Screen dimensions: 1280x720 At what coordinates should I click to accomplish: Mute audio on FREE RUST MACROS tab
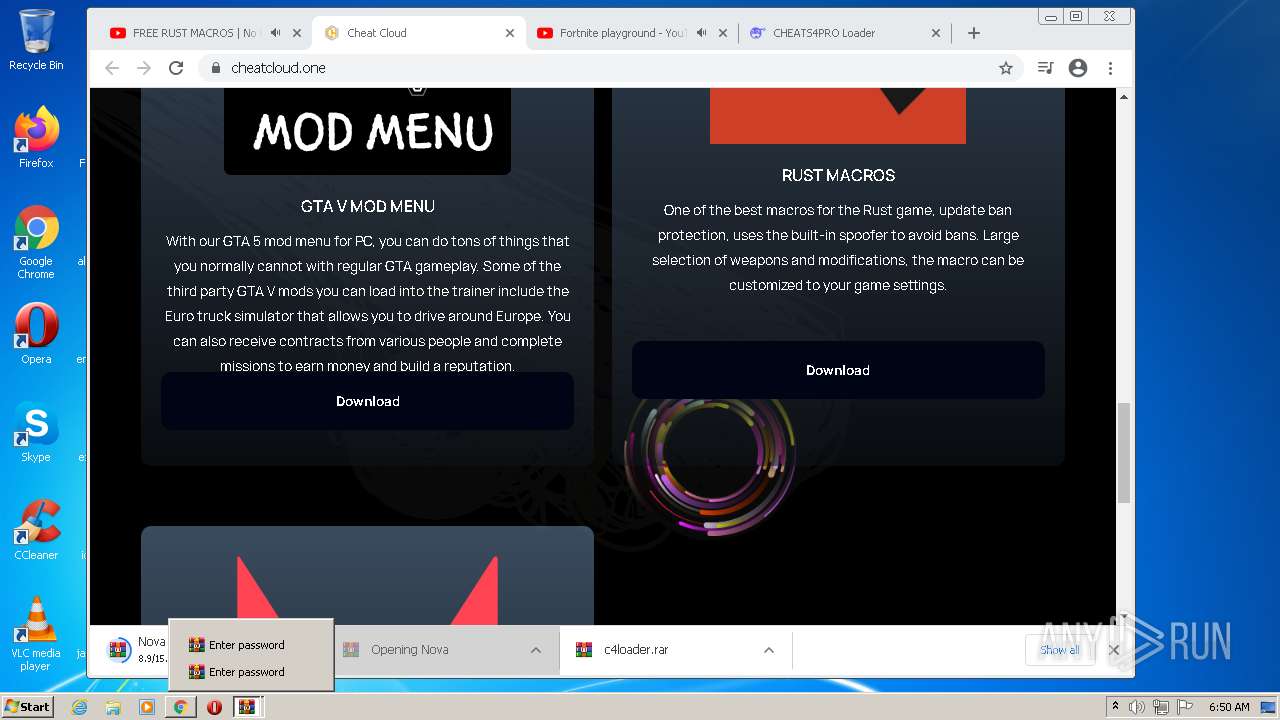pos(275,33)
